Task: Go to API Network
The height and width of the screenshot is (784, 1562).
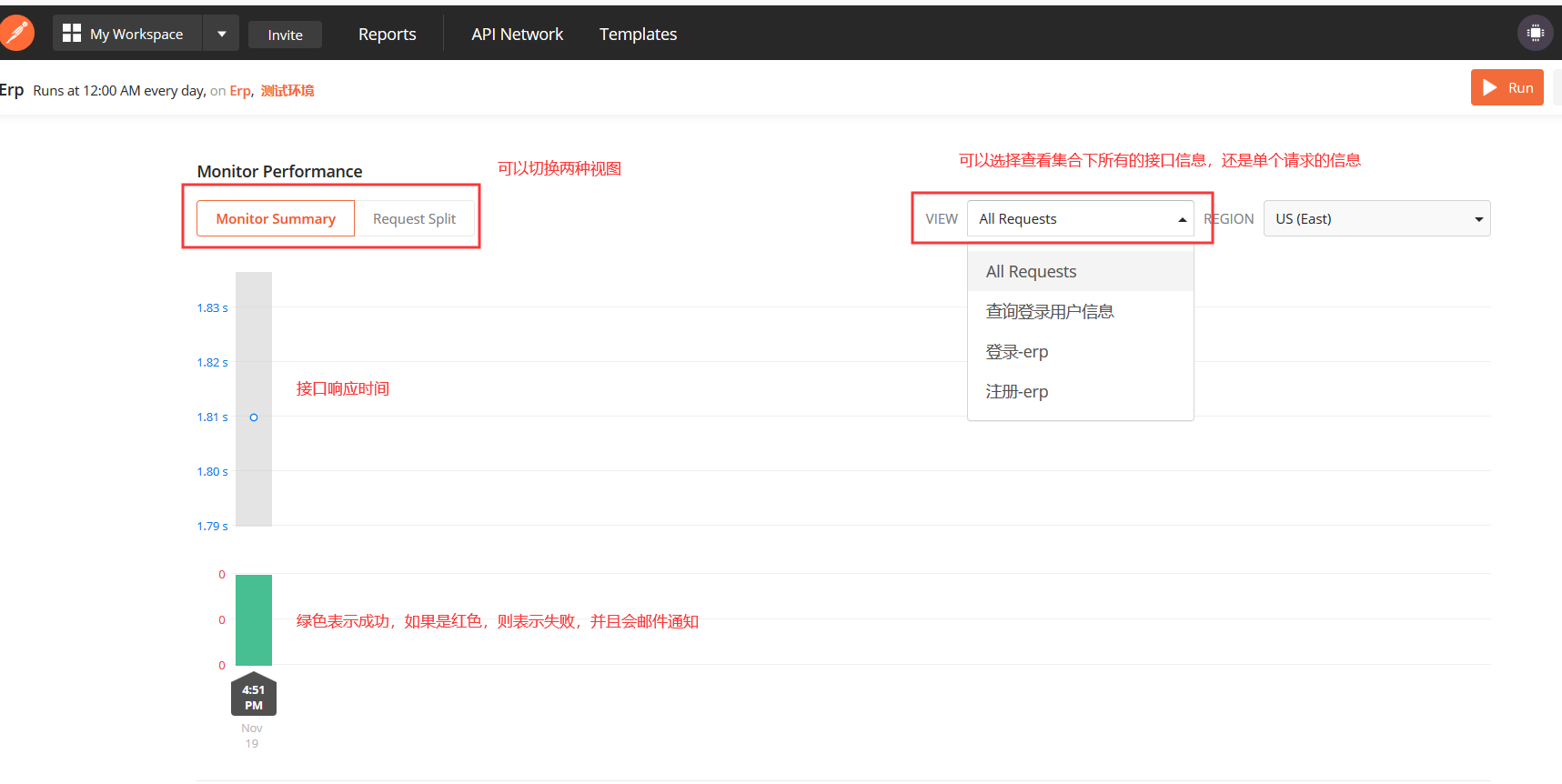Action: tap(517, 35)
